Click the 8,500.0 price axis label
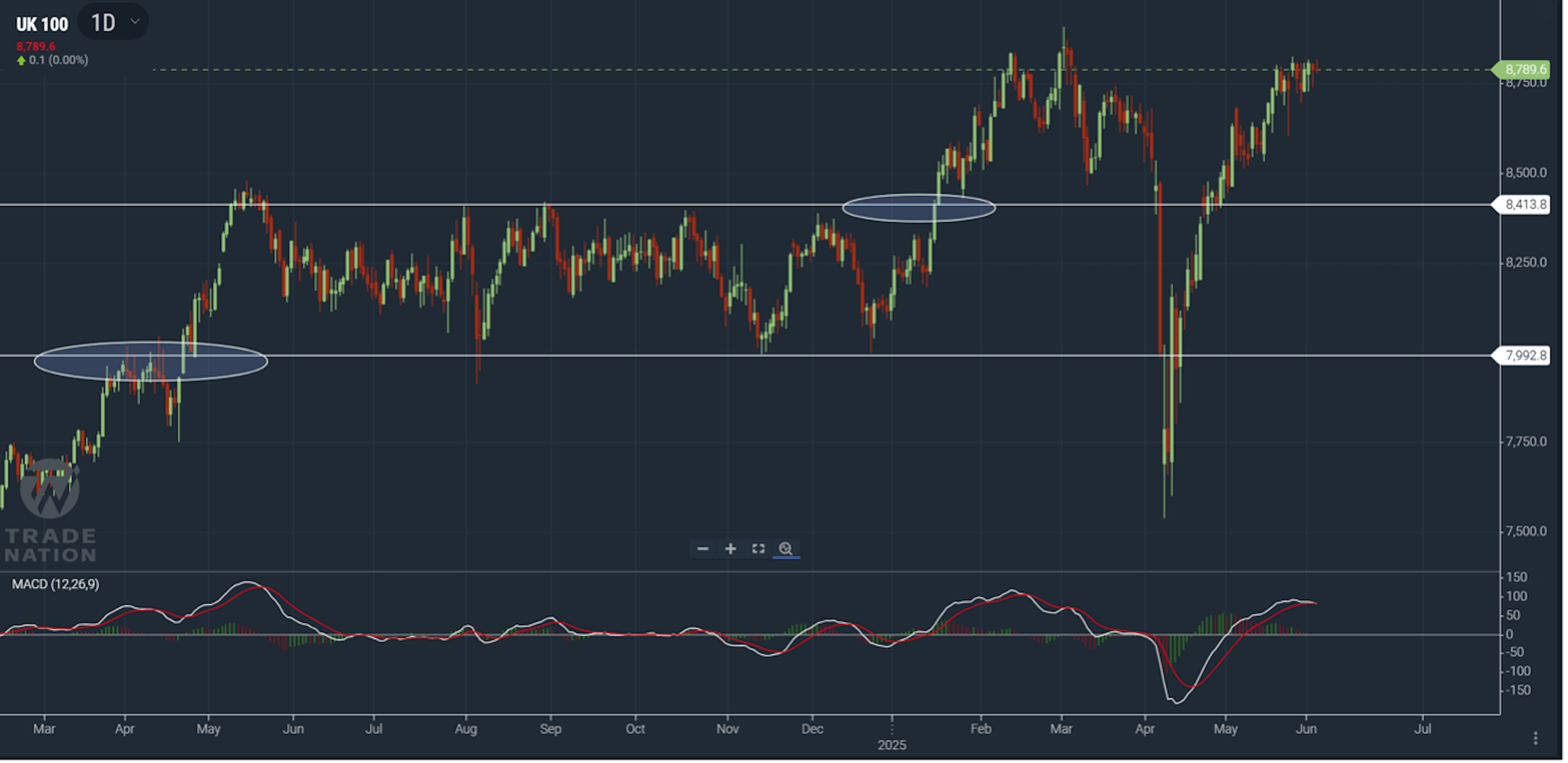The image size is (1568, 763). pyautogui.click(x=1527, y=174)
